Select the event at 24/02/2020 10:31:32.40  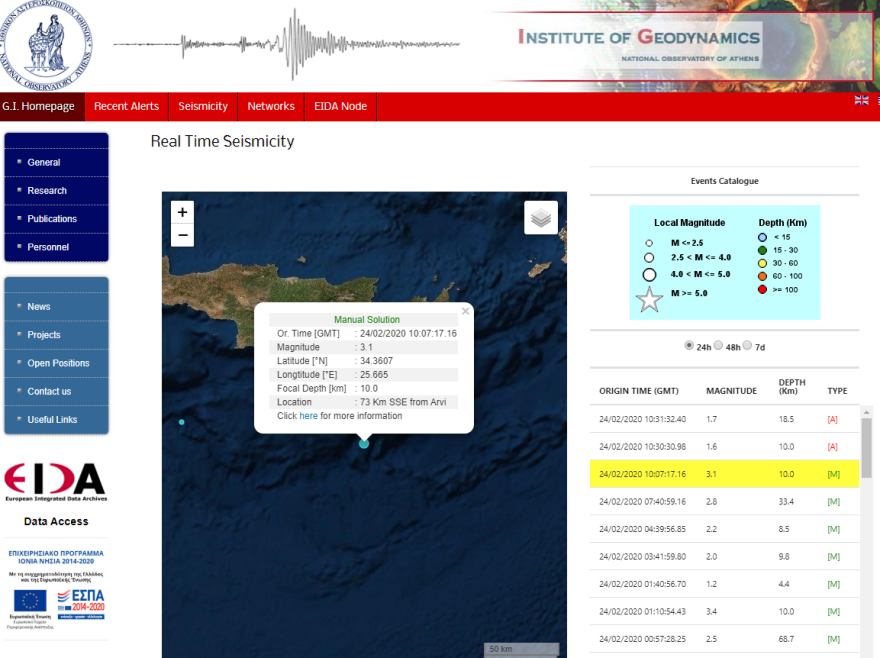[725, 419]
